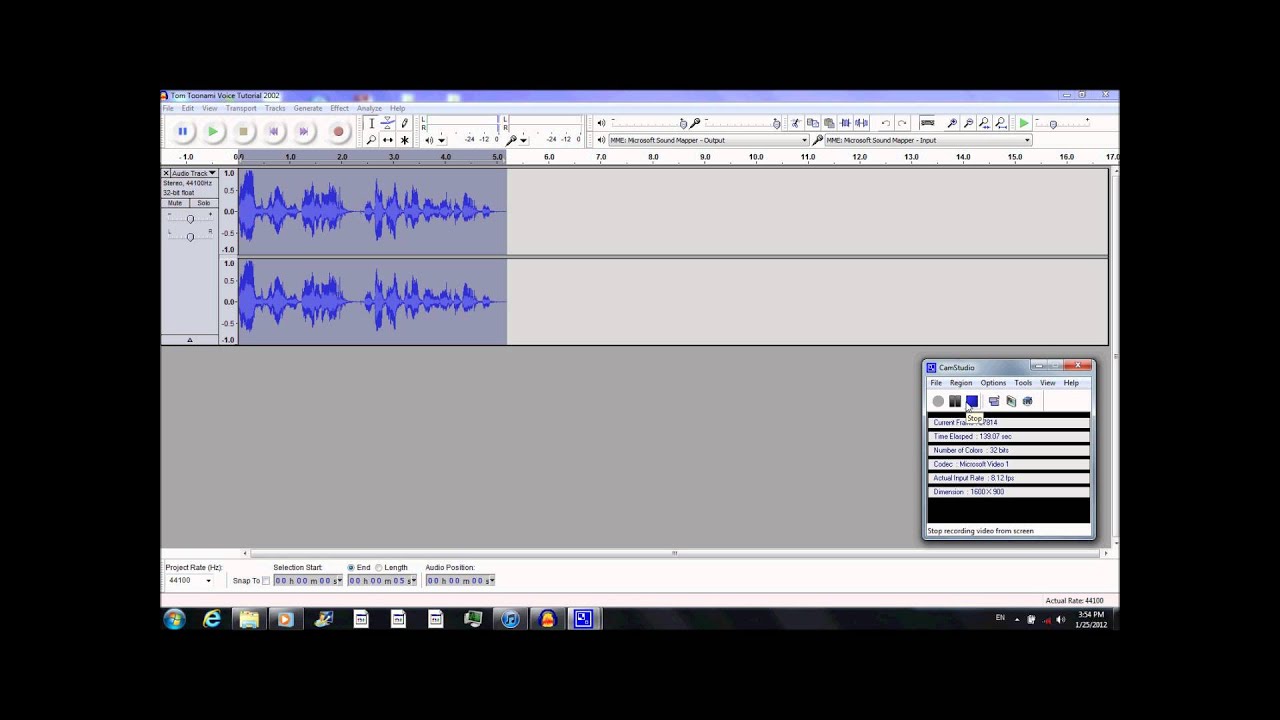
Task: Open the Output device dropdown
Action: 708,140
